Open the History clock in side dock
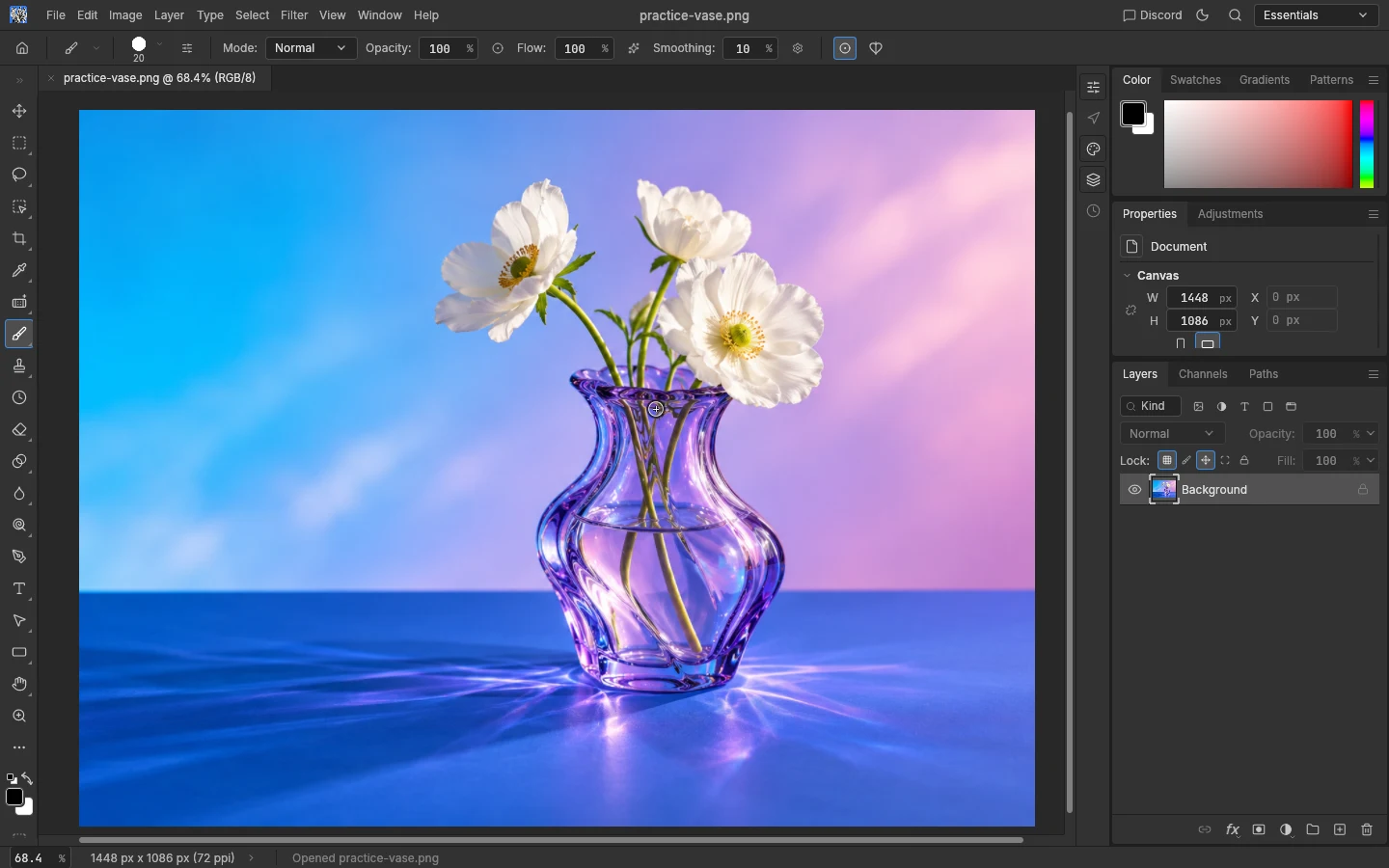The image size is (1389, 868). pyautogui.click(x=1093, y=211)
